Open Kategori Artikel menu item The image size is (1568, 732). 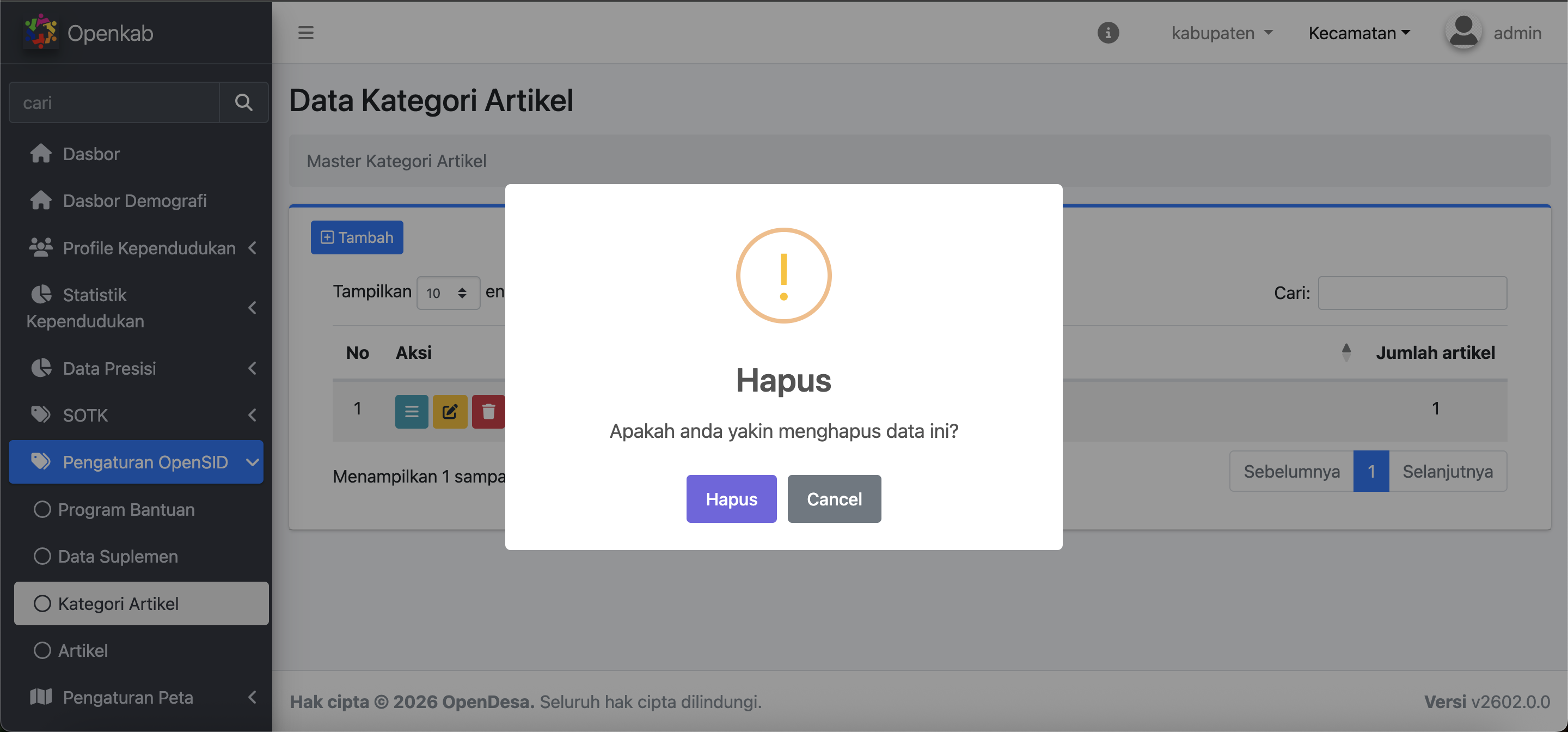[x=118, y=603]
